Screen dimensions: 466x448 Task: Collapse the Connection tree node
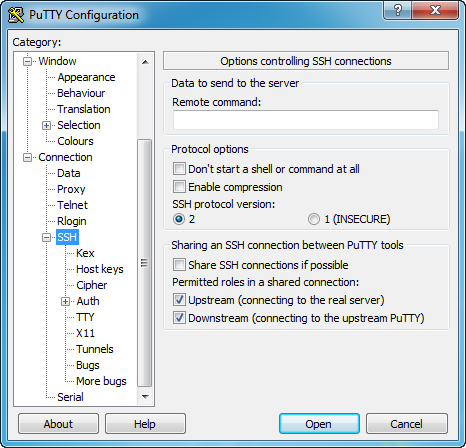point(27,157)
